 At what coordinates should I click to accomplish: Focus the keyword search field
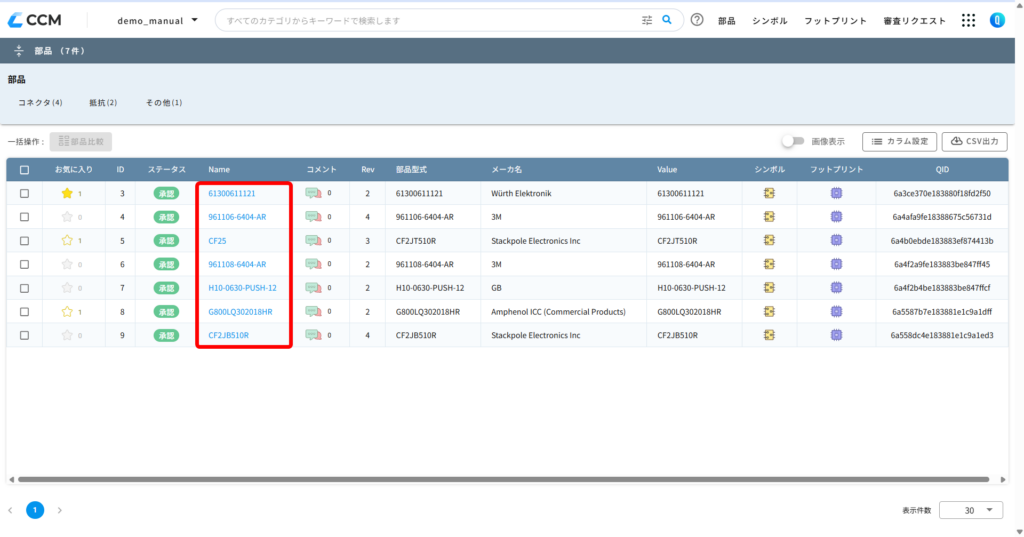click(x=430, y=20)
